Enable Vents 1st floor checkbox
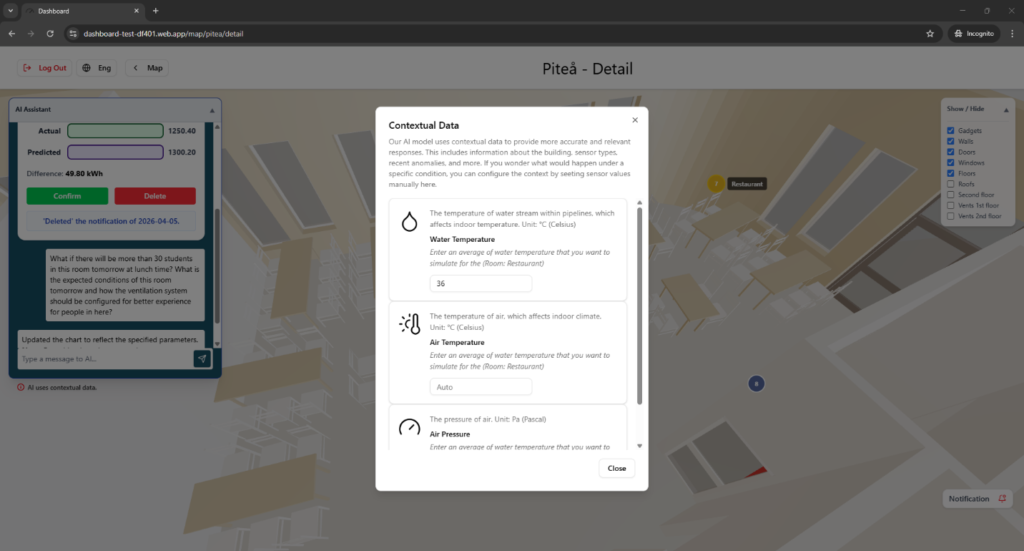This screenshot has height=551, width=1024. click(x=950, y=205)
